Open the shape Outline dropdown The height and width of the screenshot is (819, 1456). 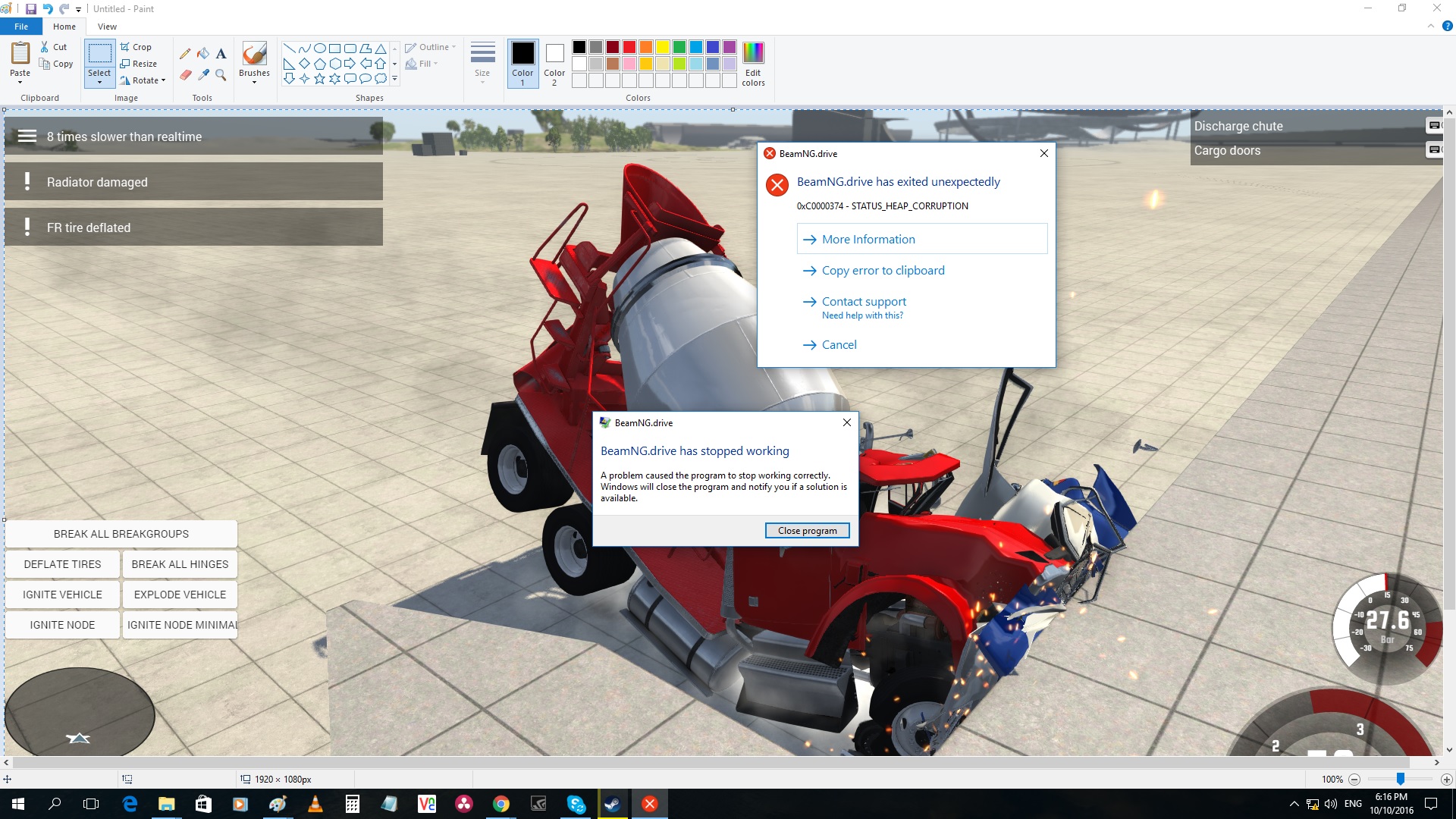pyautogui.click(x=431, y=47)
